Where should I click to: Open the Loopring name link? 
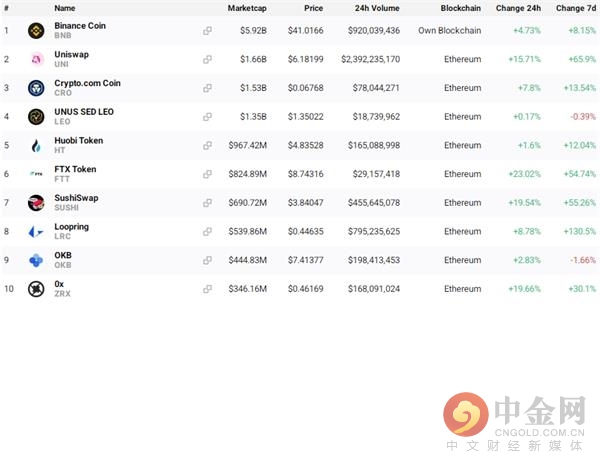[72, 226]
